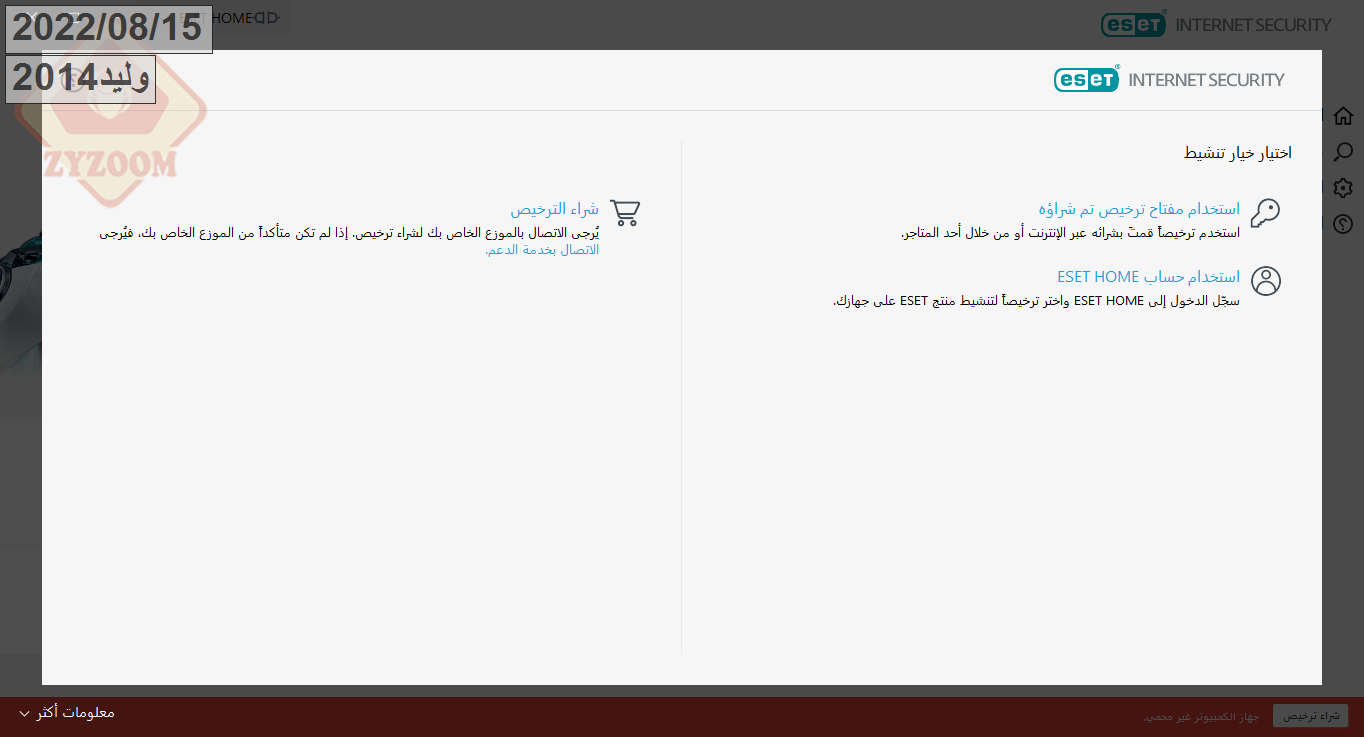Open the شراء الترخيص link
The width and height of the screenshot is (1364, 737).
[x=555, y=209]
